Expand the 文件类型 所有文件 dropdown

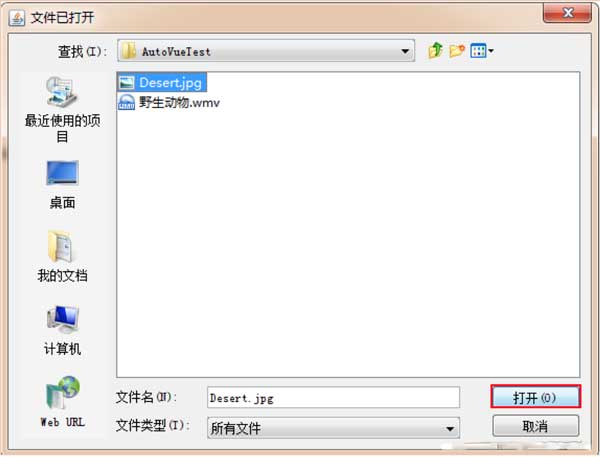450,428
